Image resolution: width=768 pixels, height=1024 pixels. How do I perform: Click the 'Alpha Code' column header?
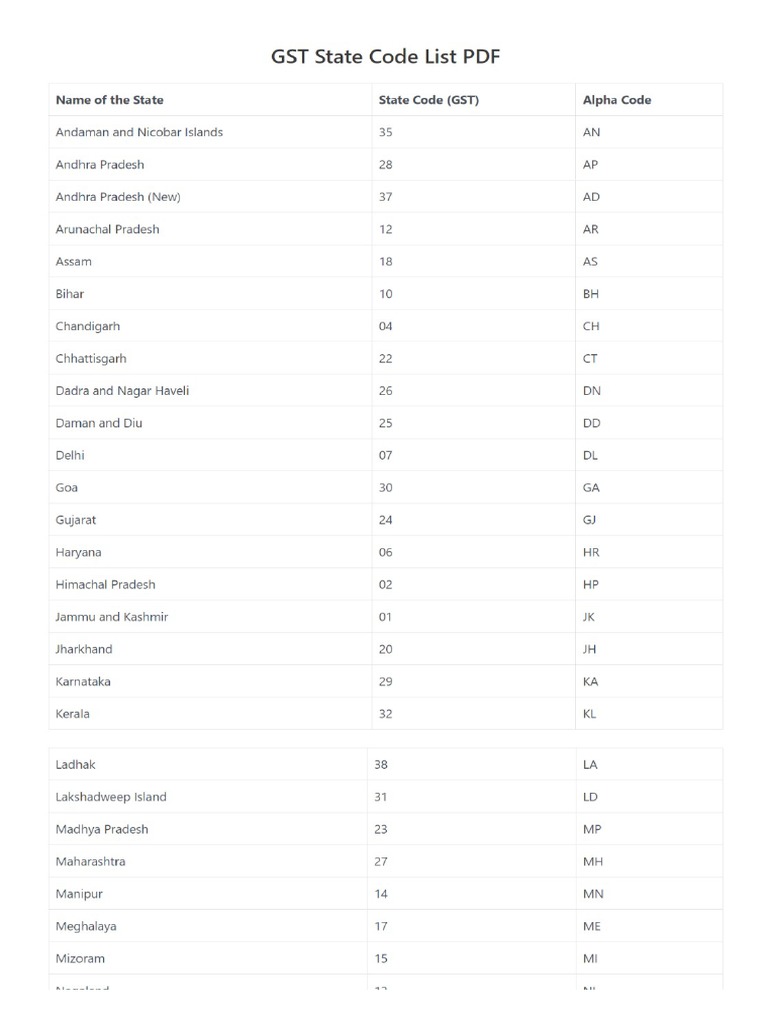pos(617,100)
